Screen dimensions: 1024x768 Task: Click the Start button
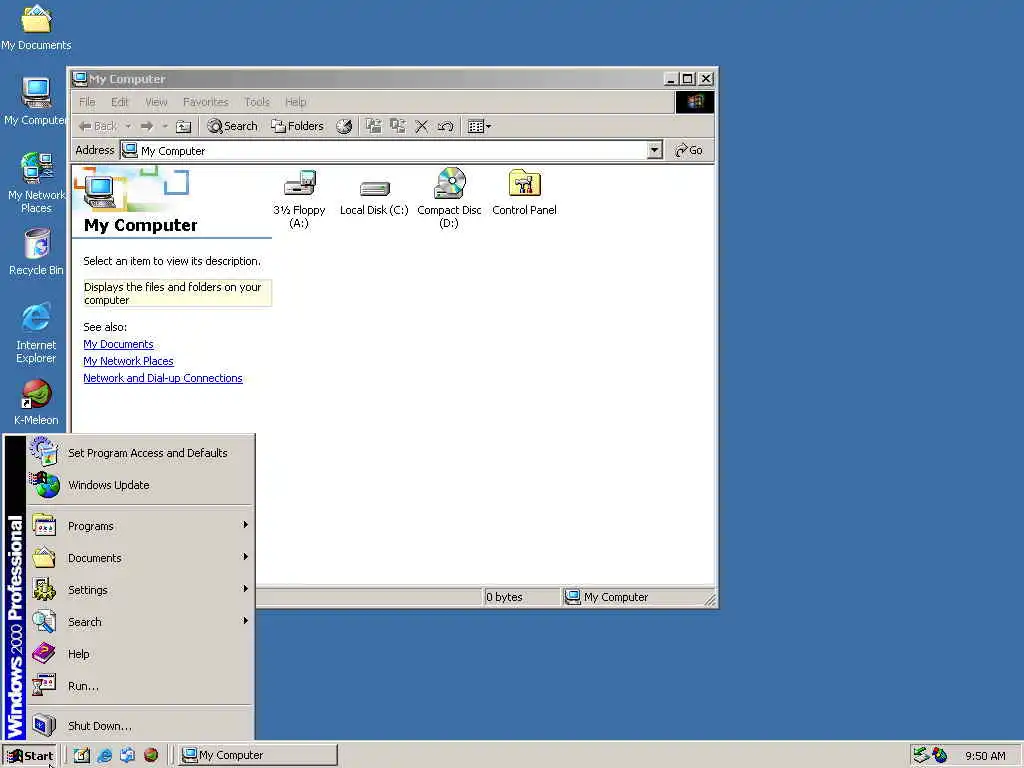(x=30, y=756)
